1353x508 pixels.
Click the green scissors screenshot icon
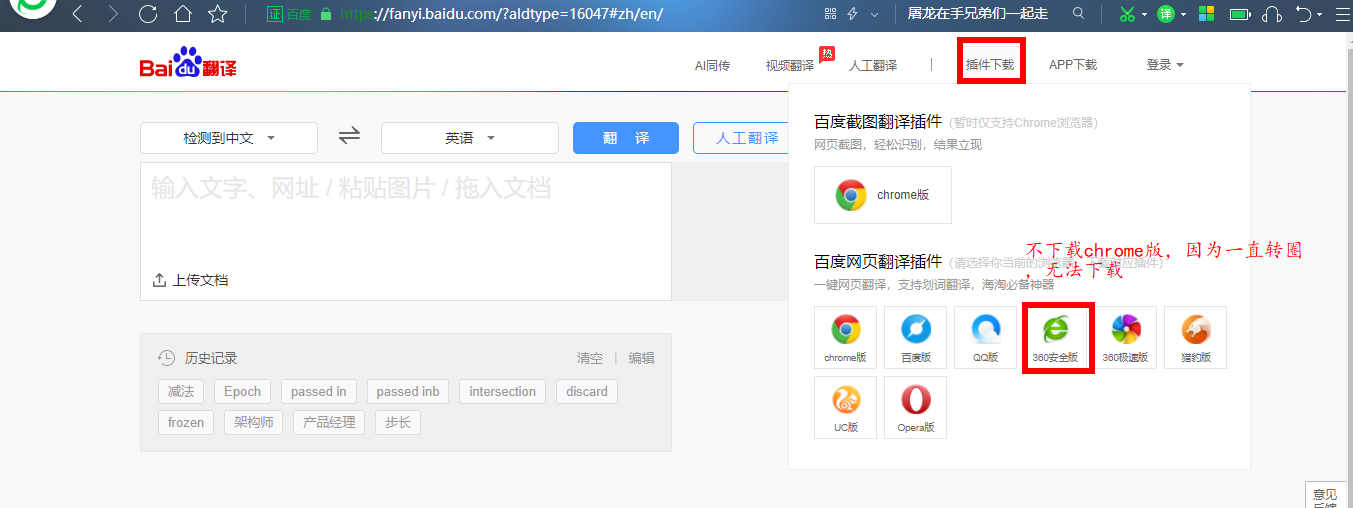(x=1127, y=14)
